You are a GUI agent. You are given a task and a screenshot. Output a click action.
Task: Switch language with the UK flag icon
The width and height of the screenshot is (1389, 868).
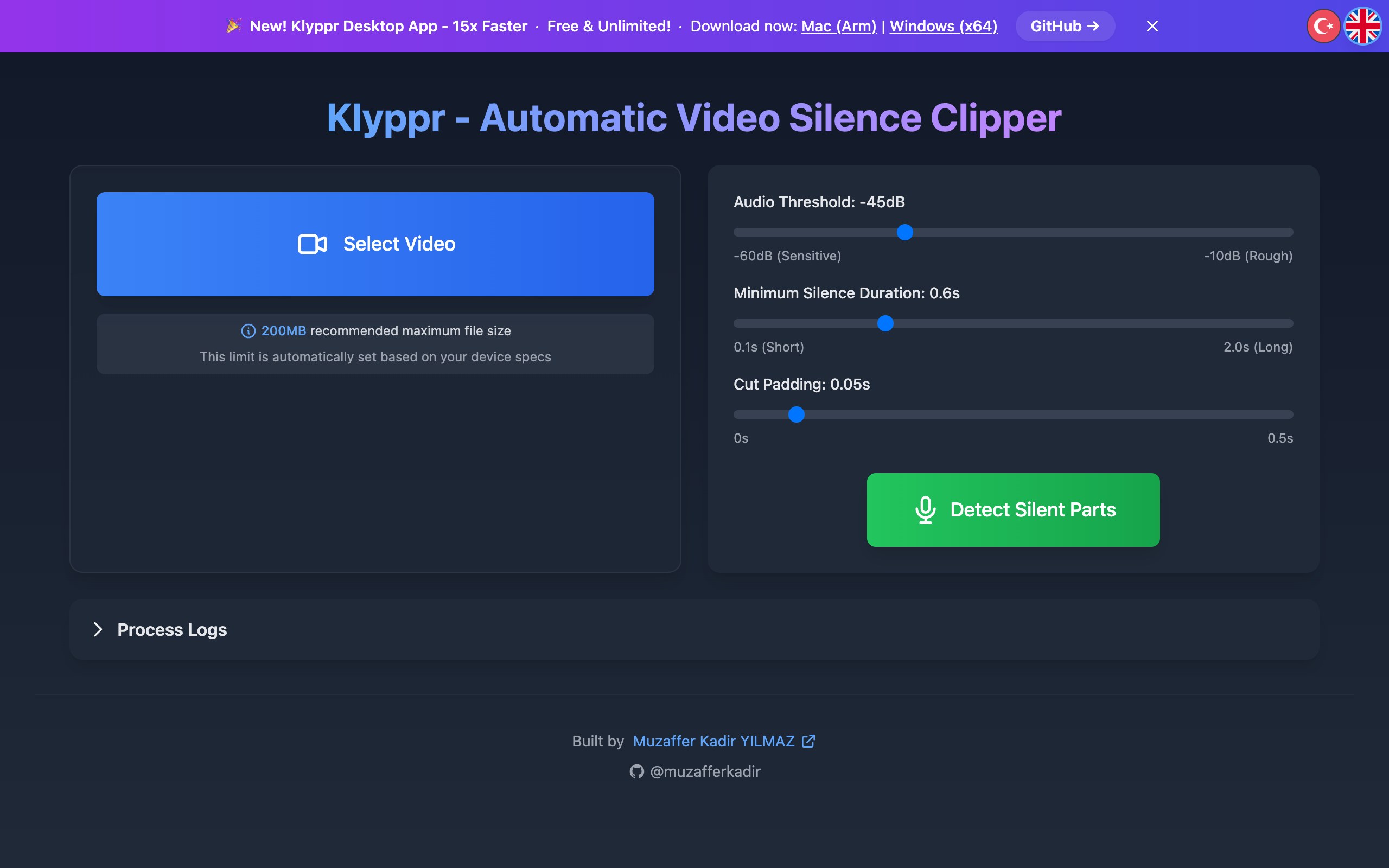tap(1362, 26)
